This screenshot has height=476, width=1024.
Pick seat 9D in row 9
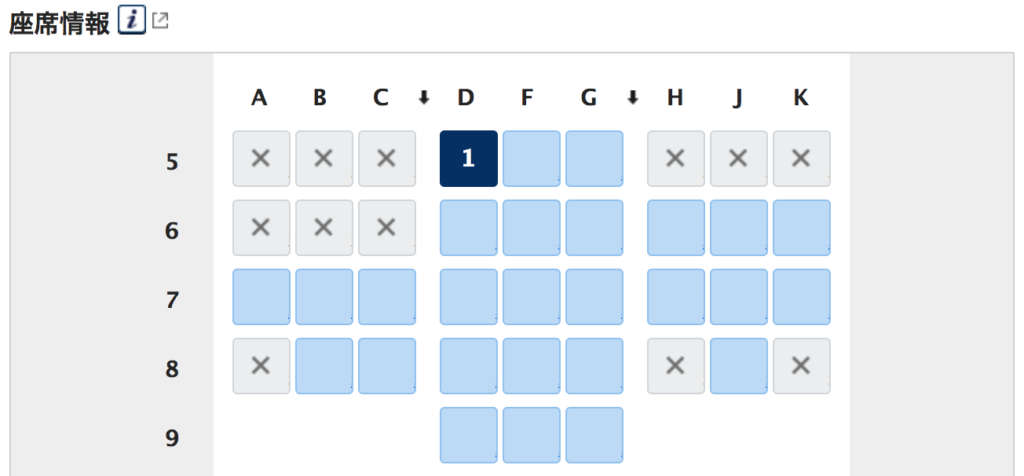468,436
